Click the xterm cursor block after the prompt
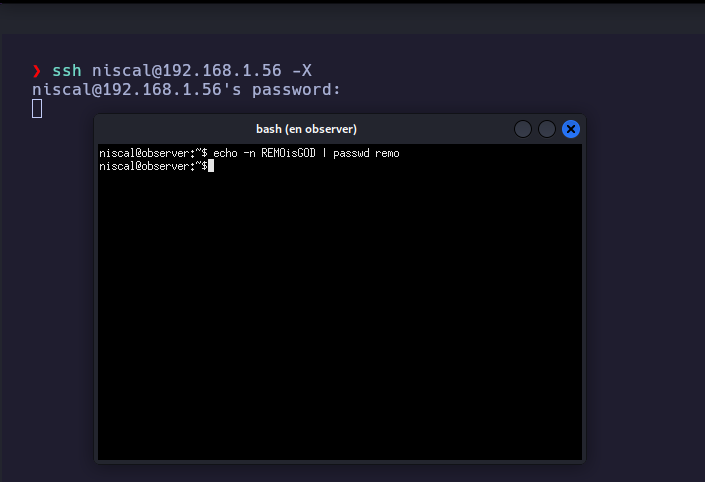The width and height of the screenshot is (705, 482). coord(211,166)
